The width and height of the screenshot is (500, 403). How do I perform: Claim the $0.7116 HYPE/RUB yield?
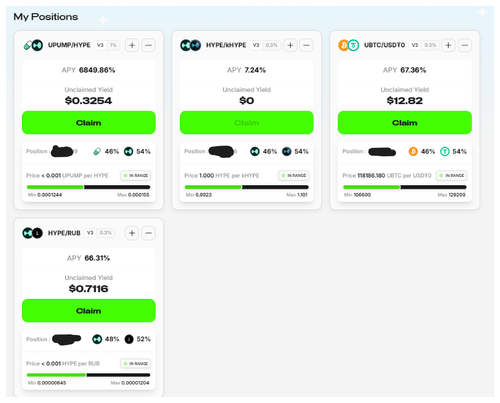click(x=89, y=311)
